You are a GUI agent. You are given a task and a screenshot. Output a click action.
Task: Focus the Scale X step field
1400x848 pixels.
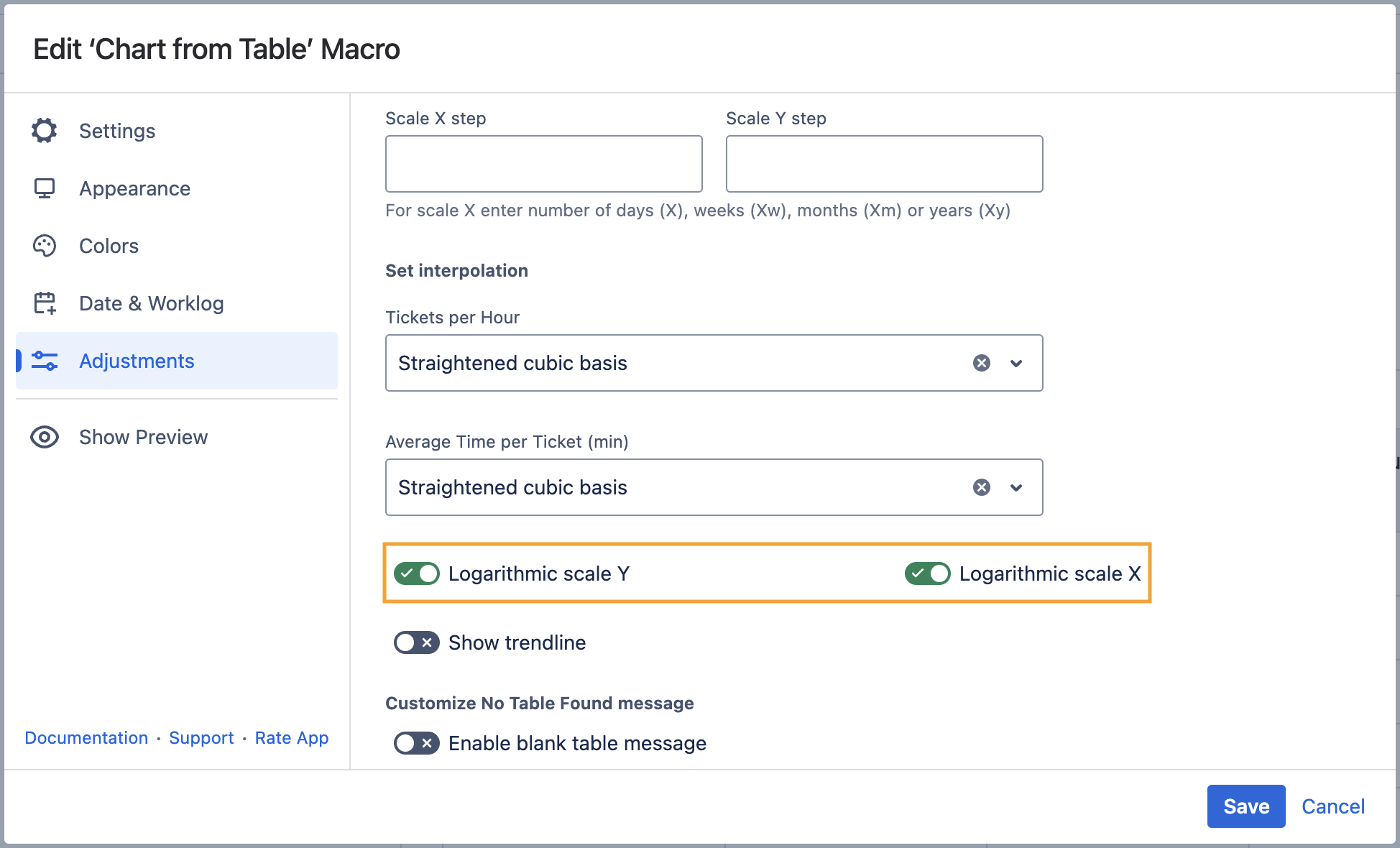(543, 164)
